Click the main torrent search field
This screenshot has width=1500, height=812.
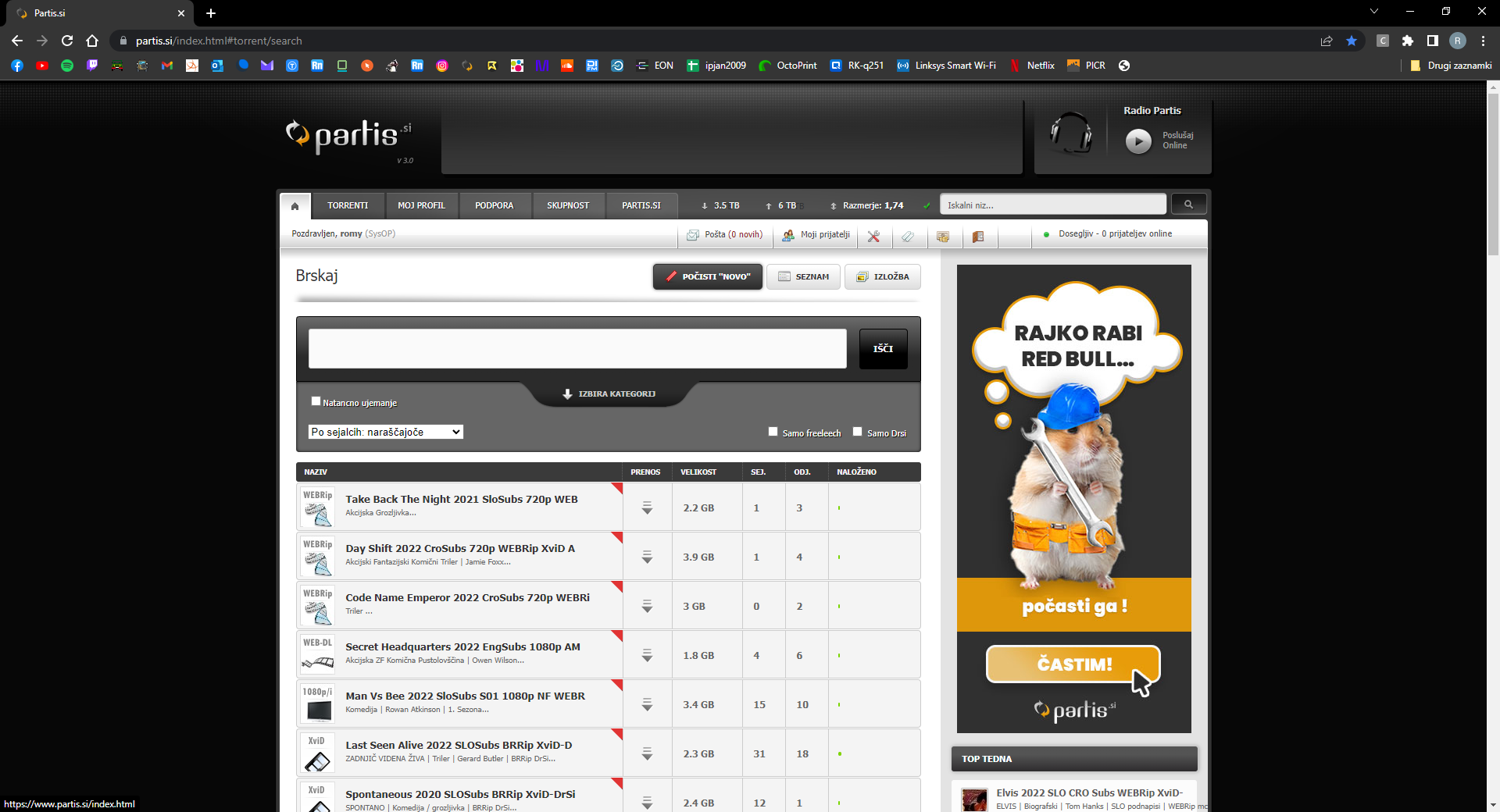(x=577, y=348)
